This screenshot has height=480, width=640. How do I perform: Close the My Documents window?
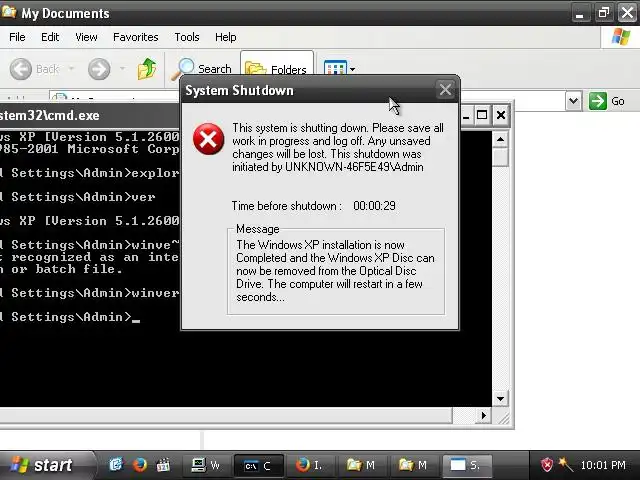(x=627, y=13)
